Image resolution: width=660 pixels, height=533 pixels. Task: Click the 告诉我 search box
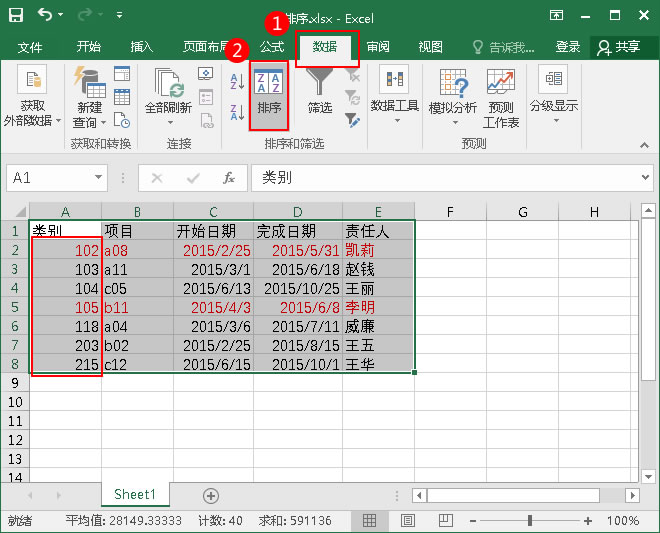(503, 47)
